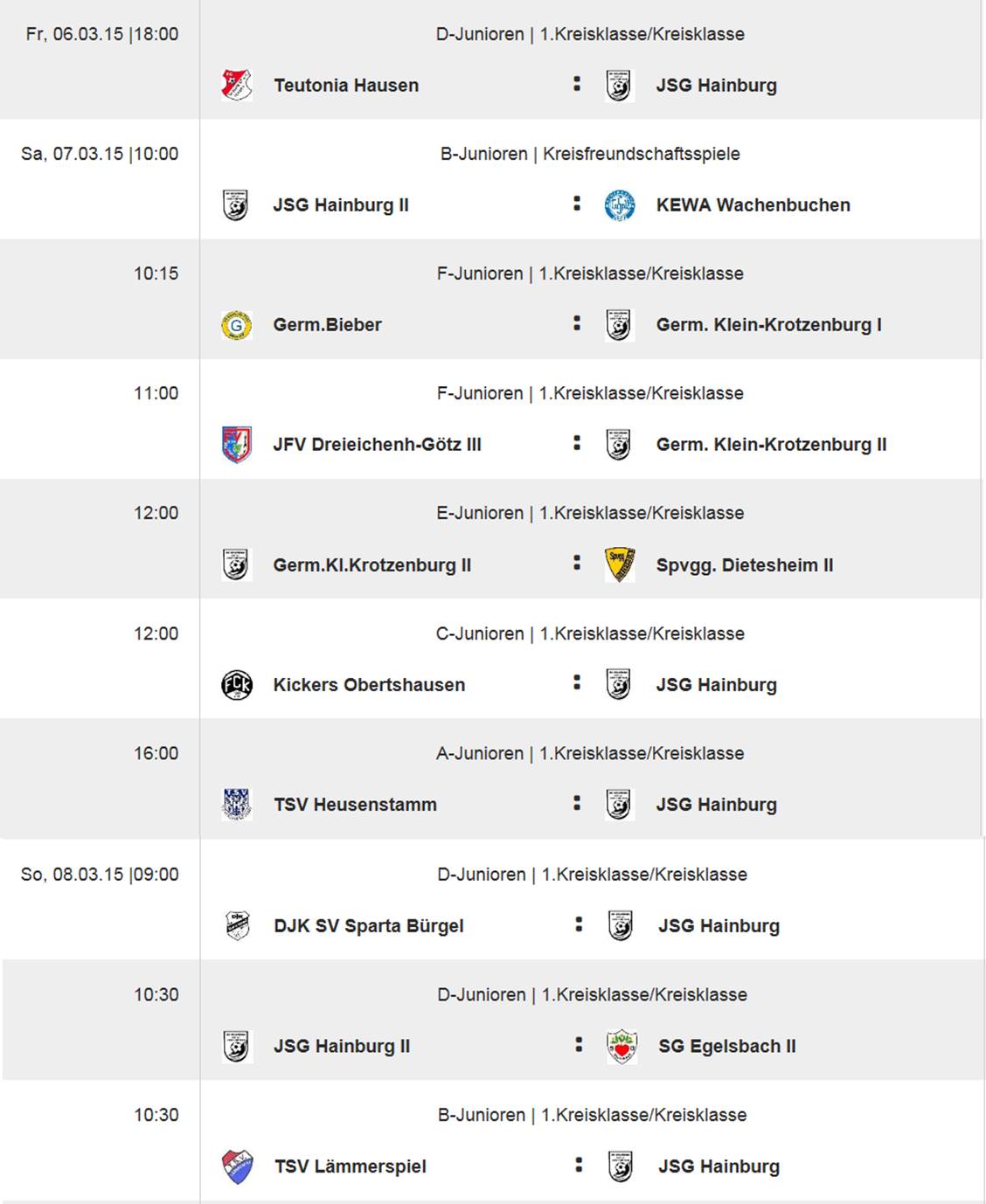Screen dimensions: 986x1204
Task: Select the B-Junioren Kreisfreundschaftsspiele match heading
Action: click(x=590, y=155)
